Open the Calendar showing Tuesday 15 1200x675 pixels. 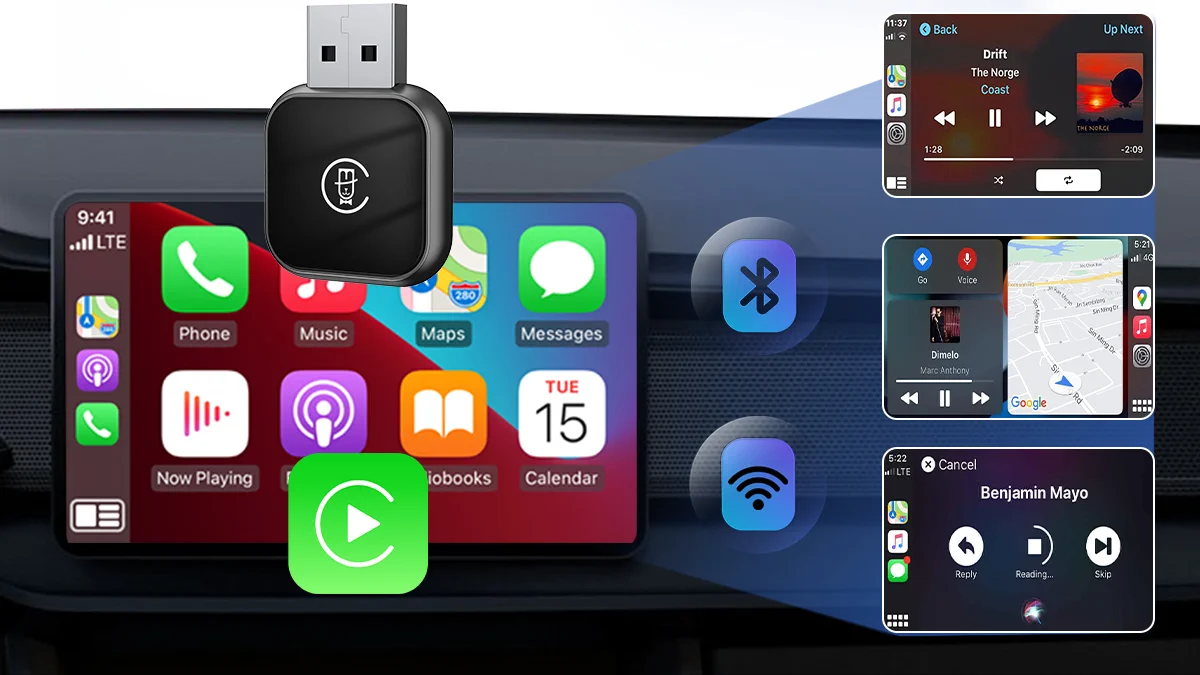[561, 413]
